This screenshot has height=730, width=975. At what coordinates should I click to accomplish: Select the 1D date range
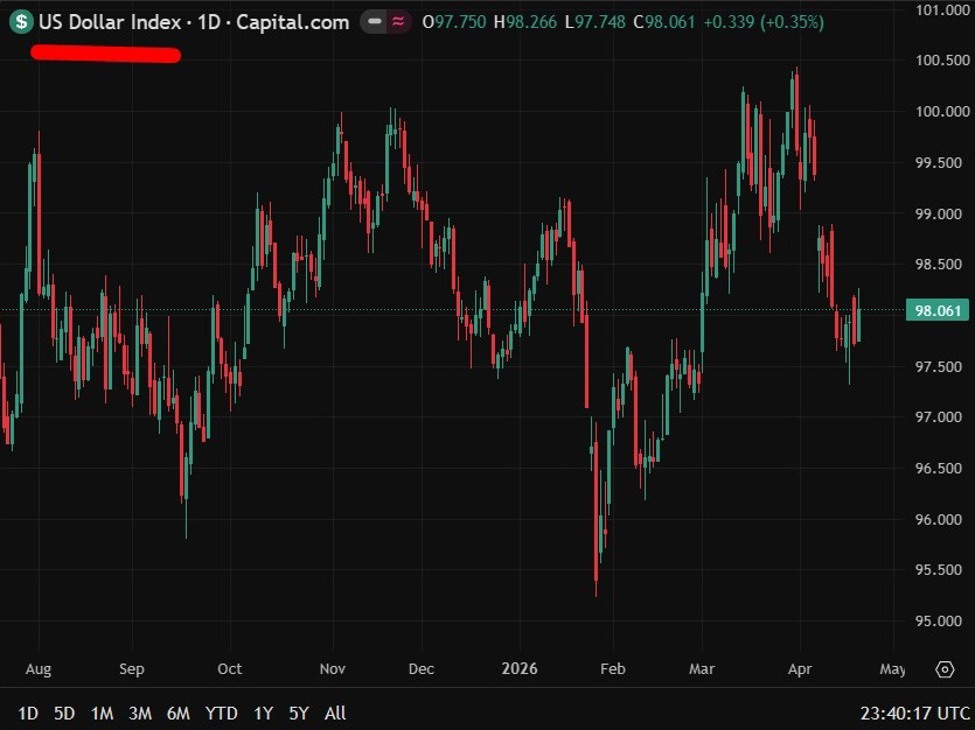tap(28, 713)
